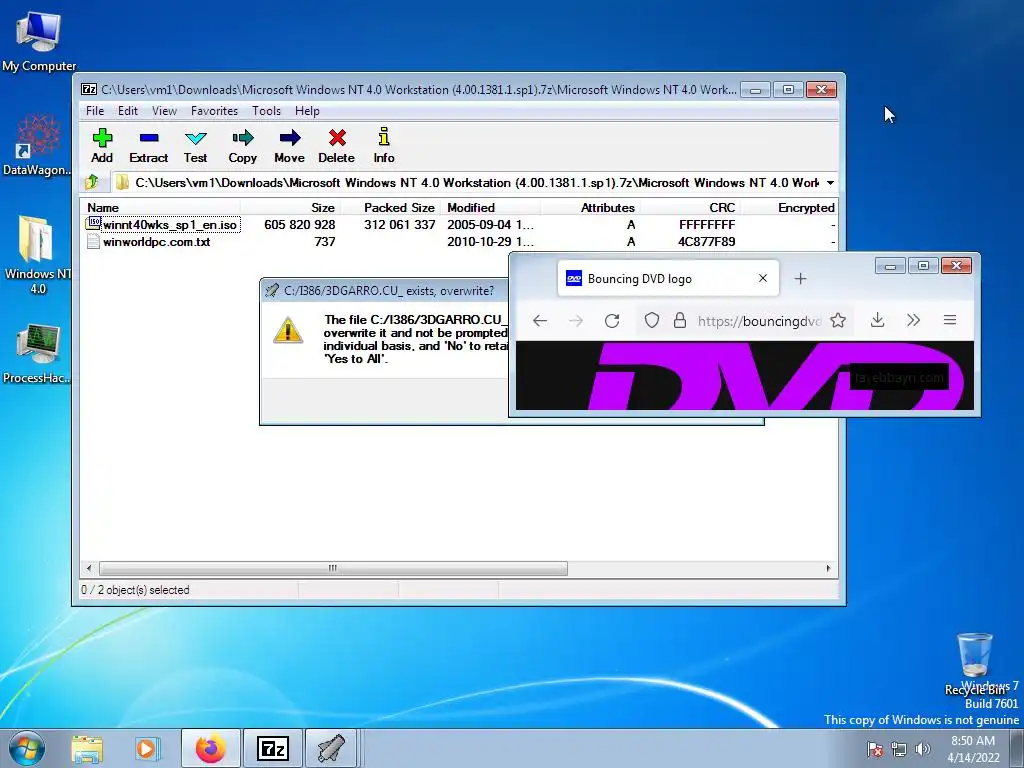The width and height of the screenshot is (1024, 768).
Task: Click the right scroll arrow in 7-Zip
Action: point(828,568)
